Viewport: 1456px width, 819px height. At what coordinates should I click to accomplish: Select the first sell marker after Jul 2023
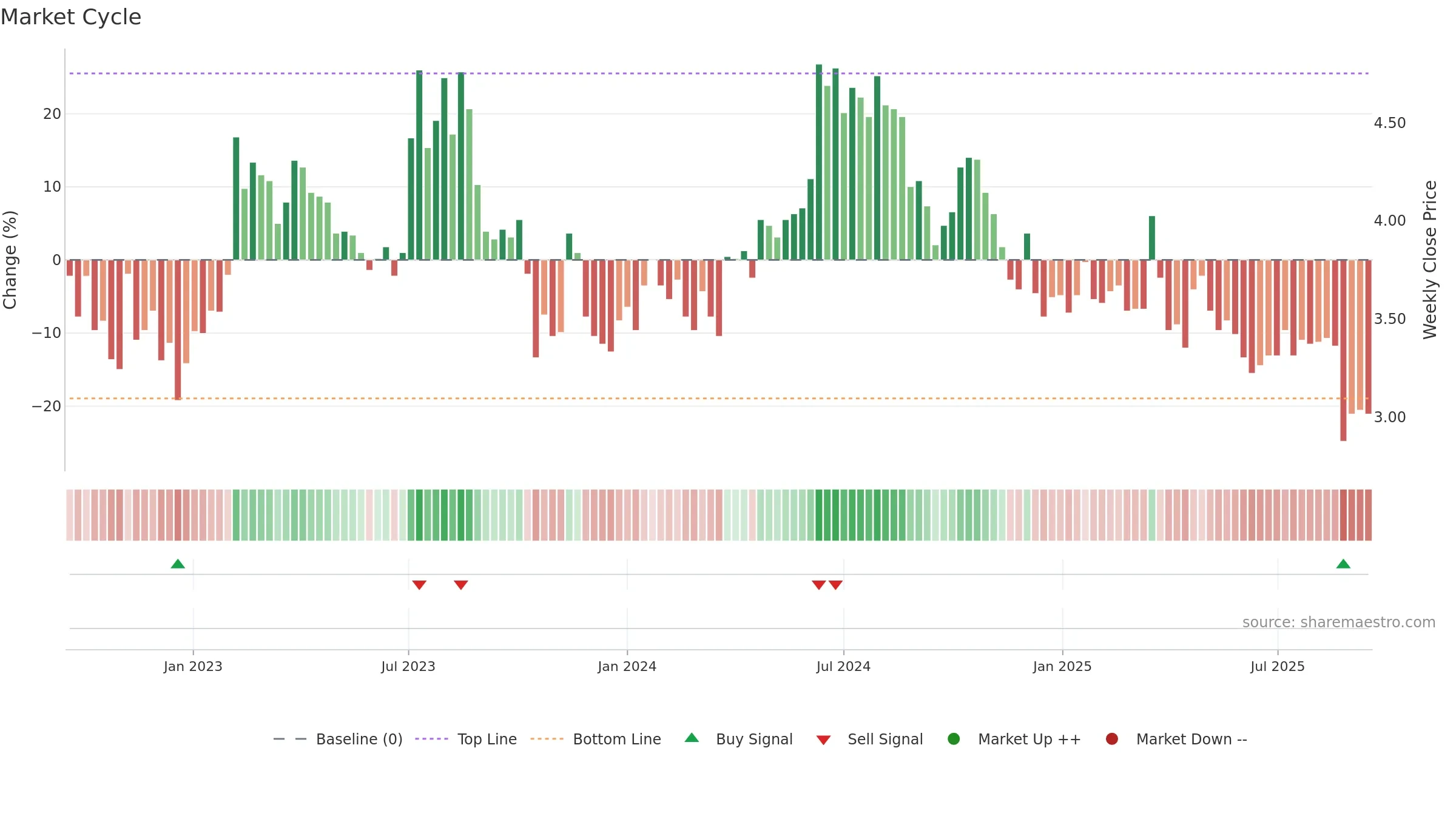click(x=419, y=585)
